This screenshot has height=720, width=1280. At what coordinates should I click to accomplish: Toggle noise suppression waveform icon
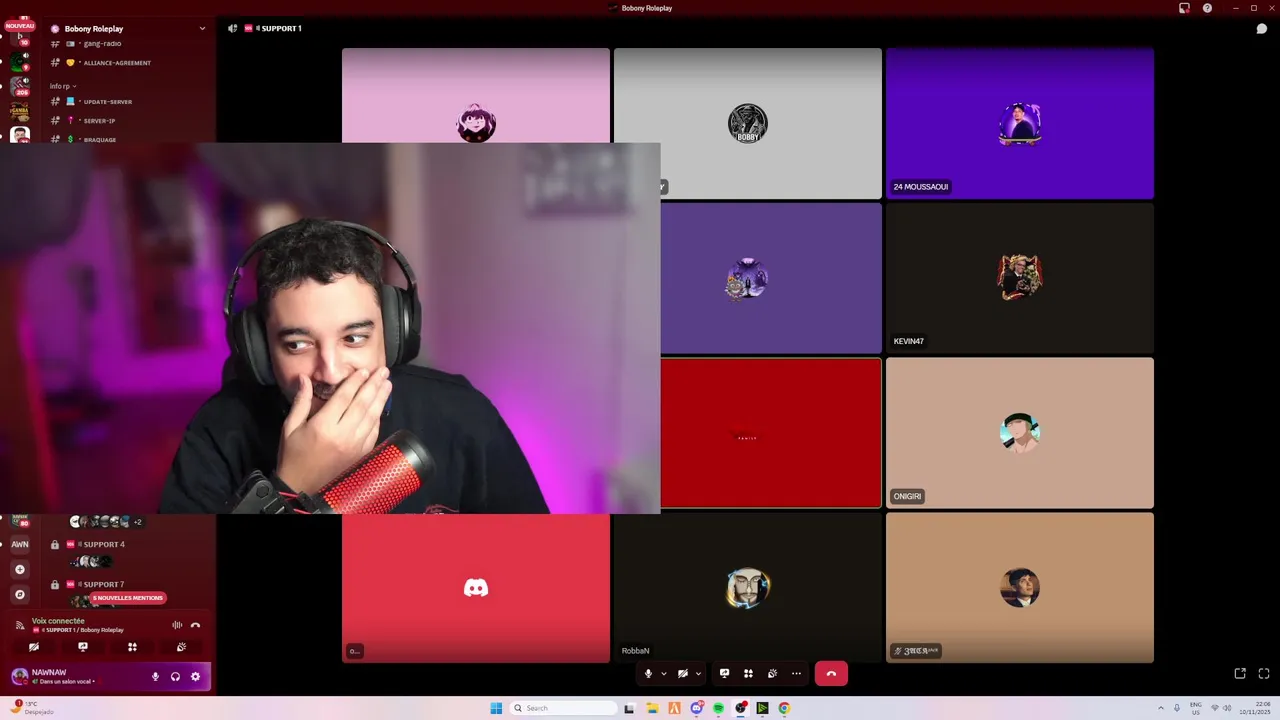pos(177,625)
